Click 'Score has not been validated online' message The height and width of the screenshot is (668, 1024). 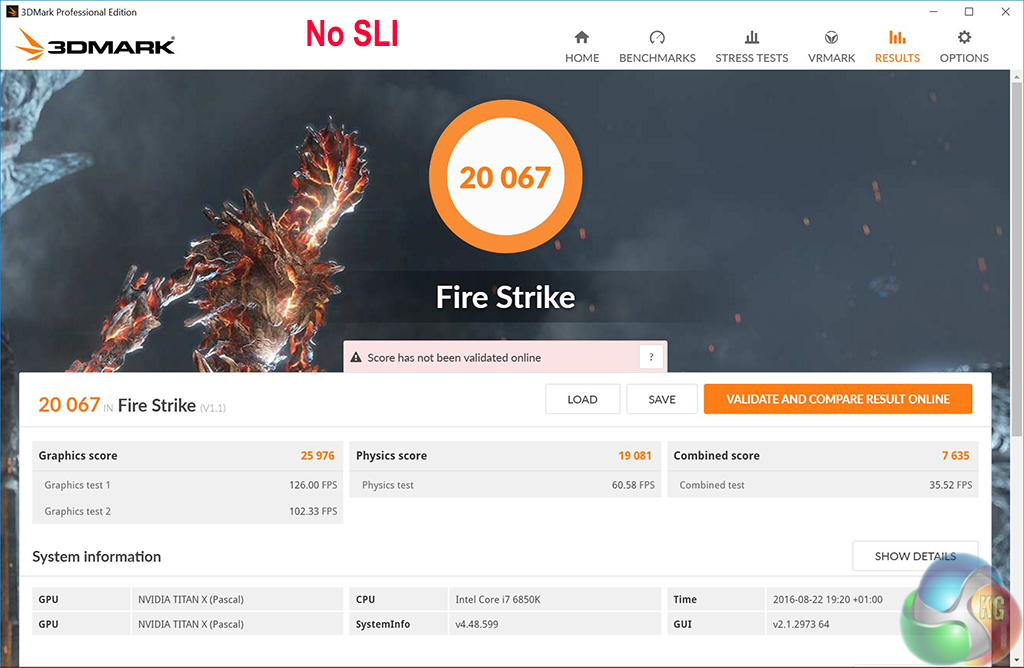(x=454, y=358)
